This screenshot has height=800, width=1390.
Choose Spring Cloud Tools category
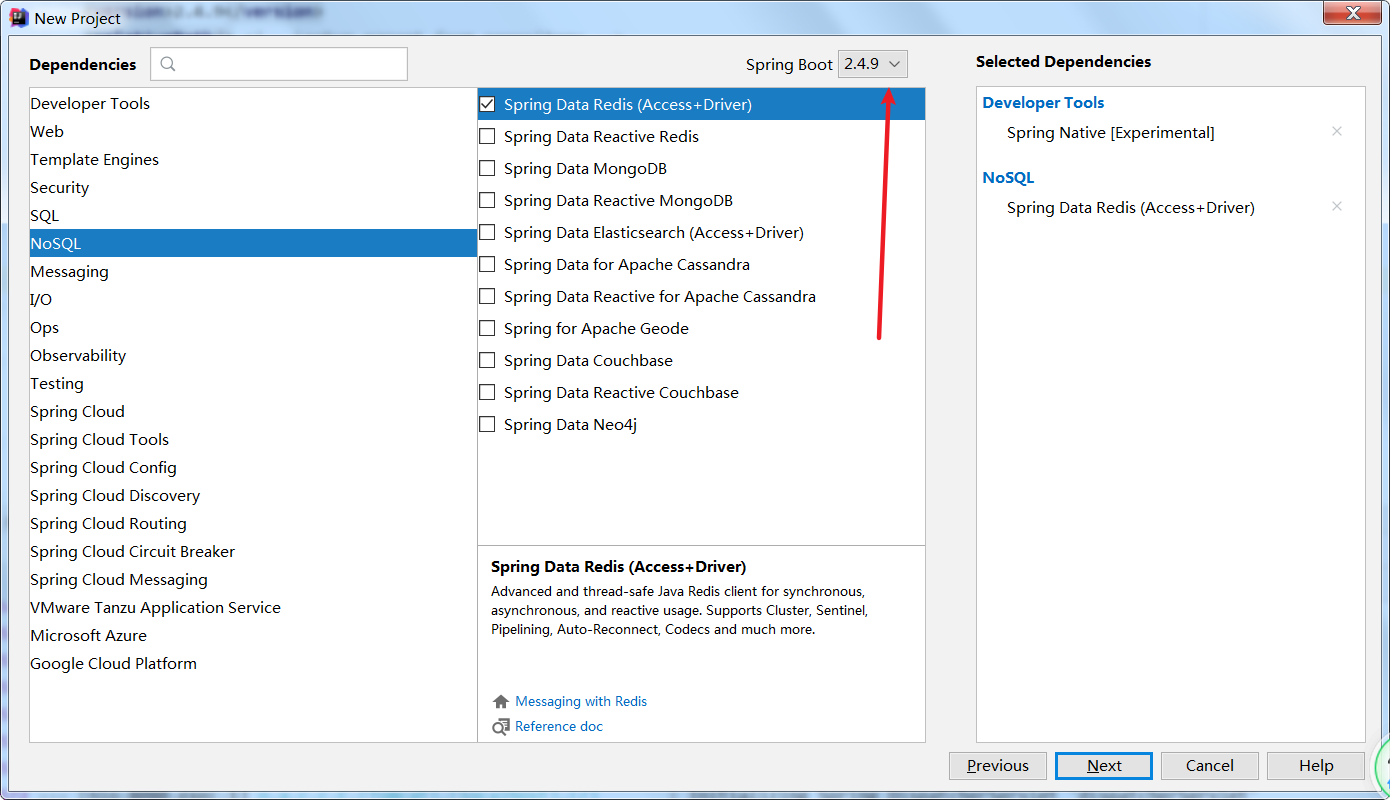(253, 440)
